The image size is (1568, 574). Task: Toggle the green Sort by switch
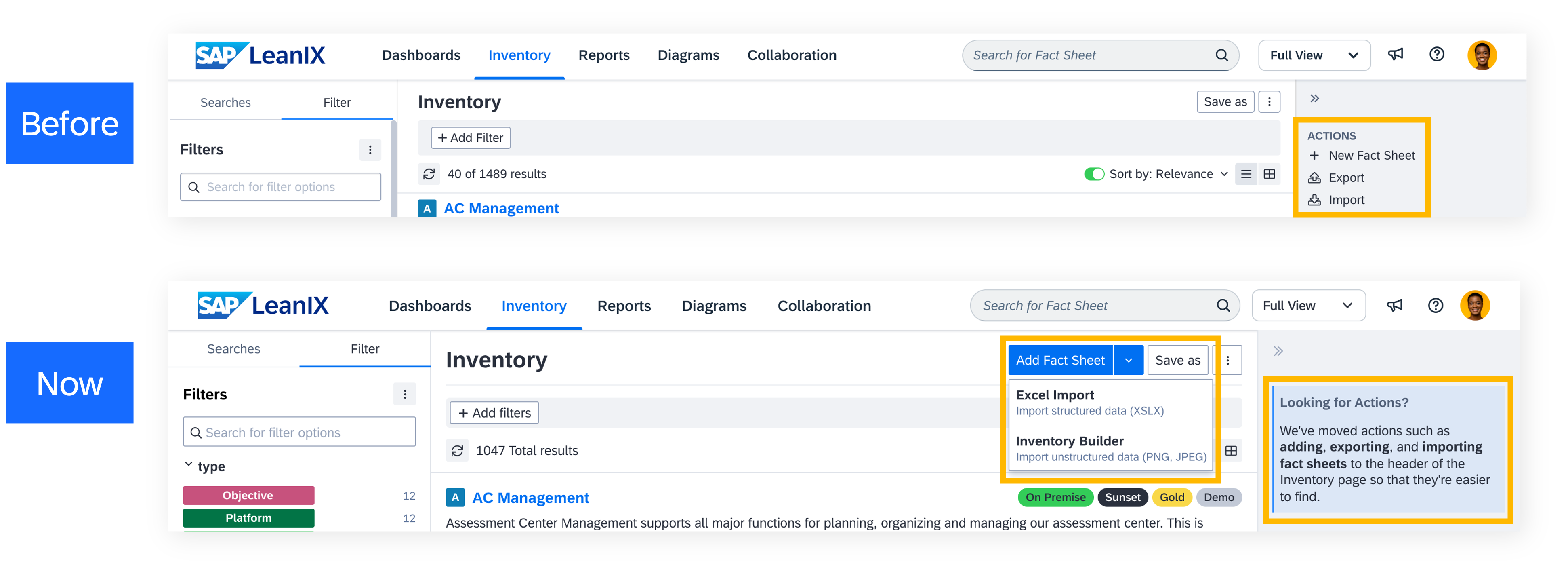click(1094, 174)
